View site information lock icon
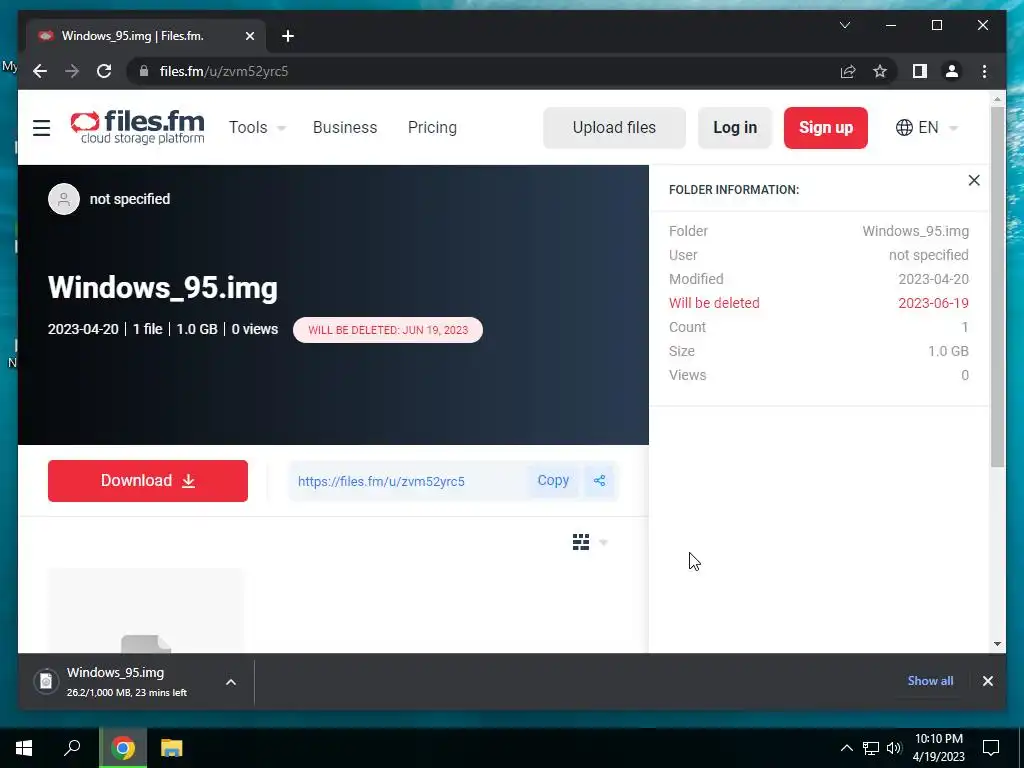Image resolution: width=1024 pixels, height=768 pixels. [144, 71]
